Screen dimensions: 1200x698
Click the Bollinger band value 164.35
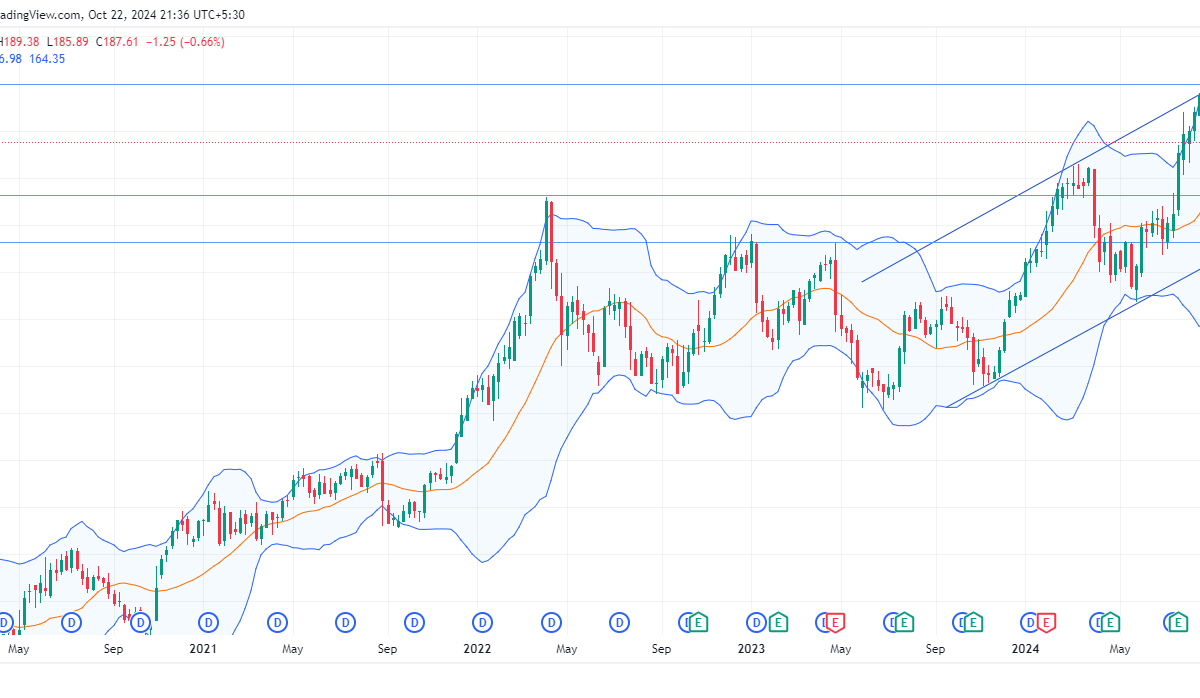coord(46,59)
